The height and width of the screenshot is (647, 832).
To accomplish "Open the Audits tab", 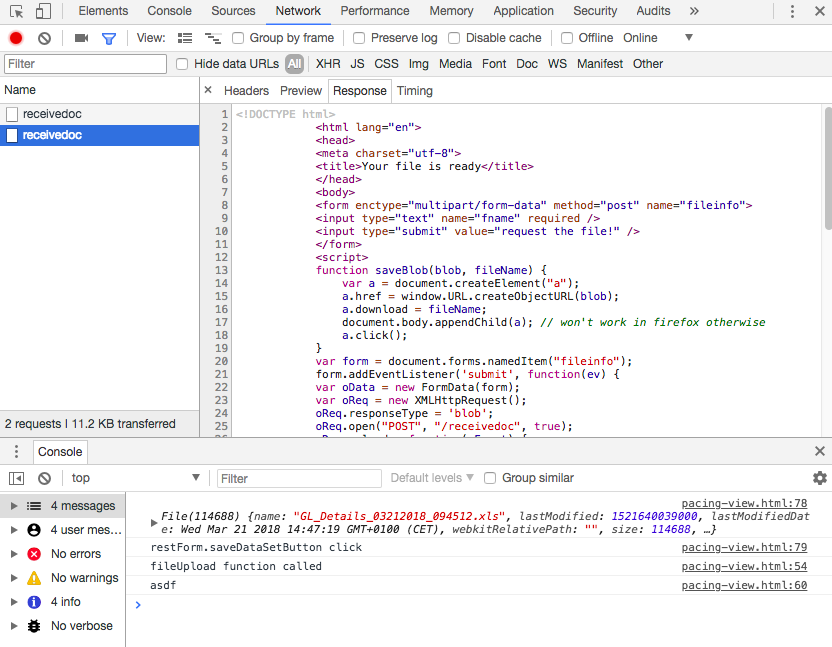I will click(x=653, y=11).
